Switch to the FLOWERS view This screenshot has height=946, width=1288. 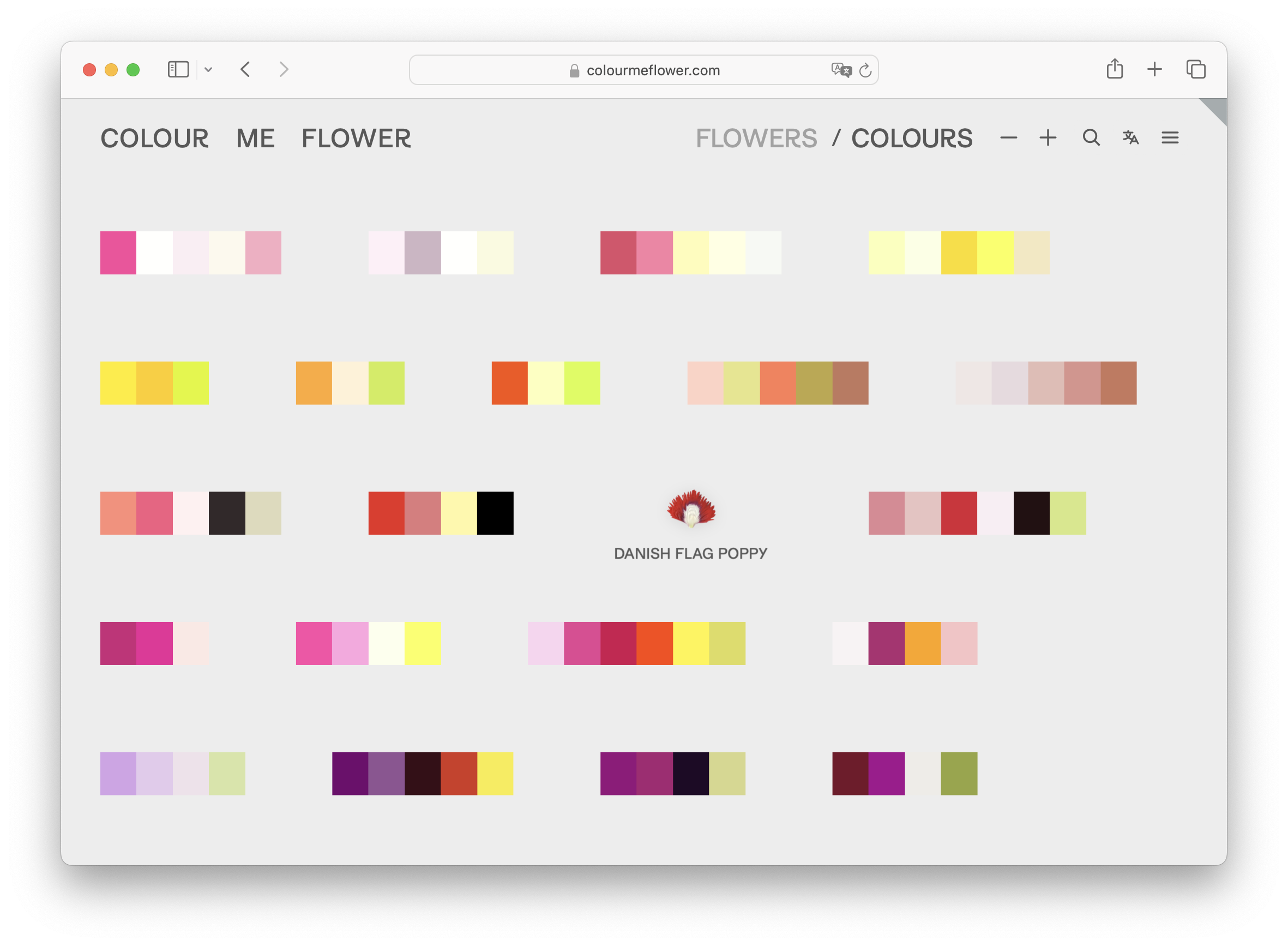point(756,139)
